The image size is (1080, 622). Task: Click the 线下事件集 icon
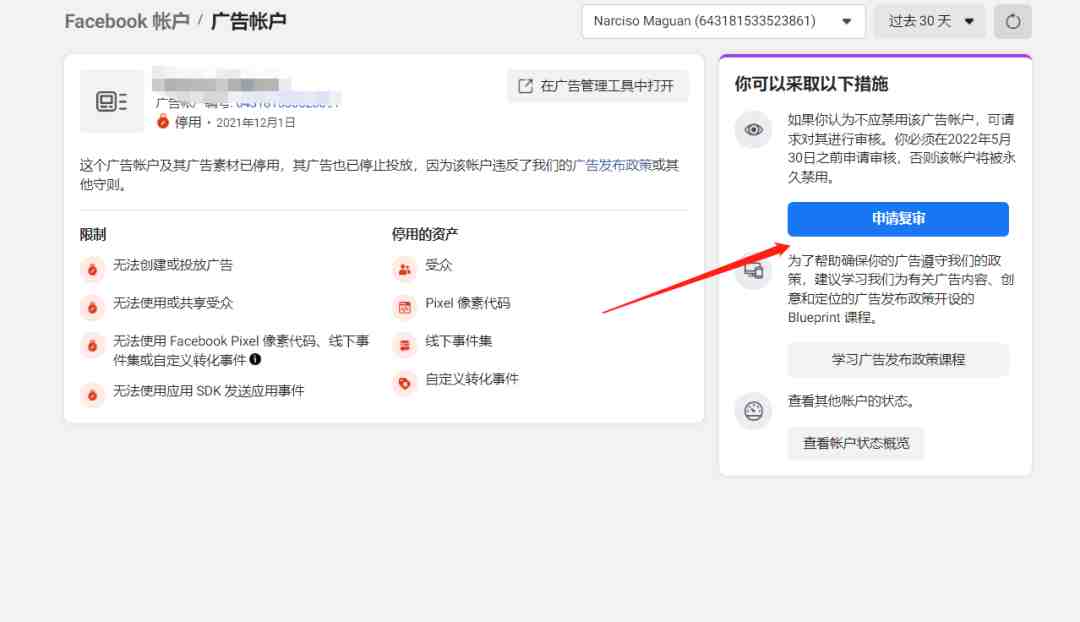point(404,345)
